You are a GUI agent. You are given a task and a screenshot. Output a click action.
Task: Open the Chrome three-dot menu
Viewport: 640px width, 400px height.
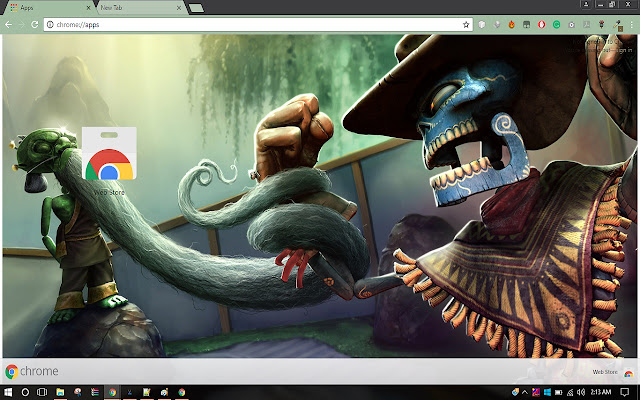631,24
